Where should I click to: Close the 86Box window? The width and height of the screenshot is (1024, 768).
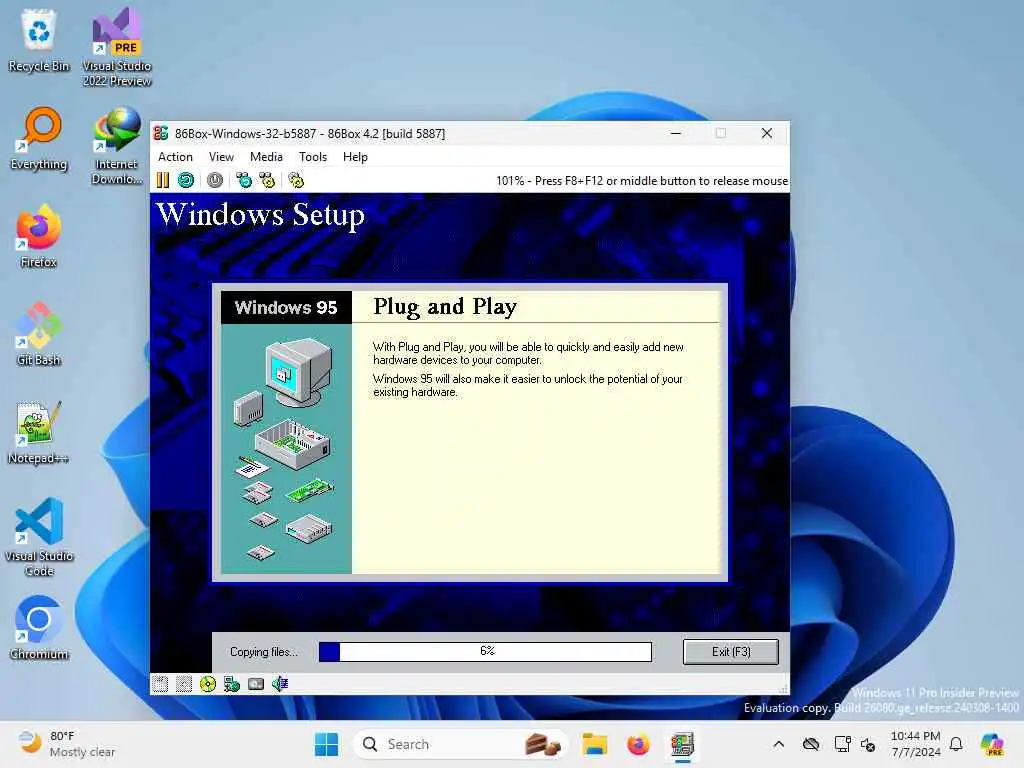click(x=767, y=133)
